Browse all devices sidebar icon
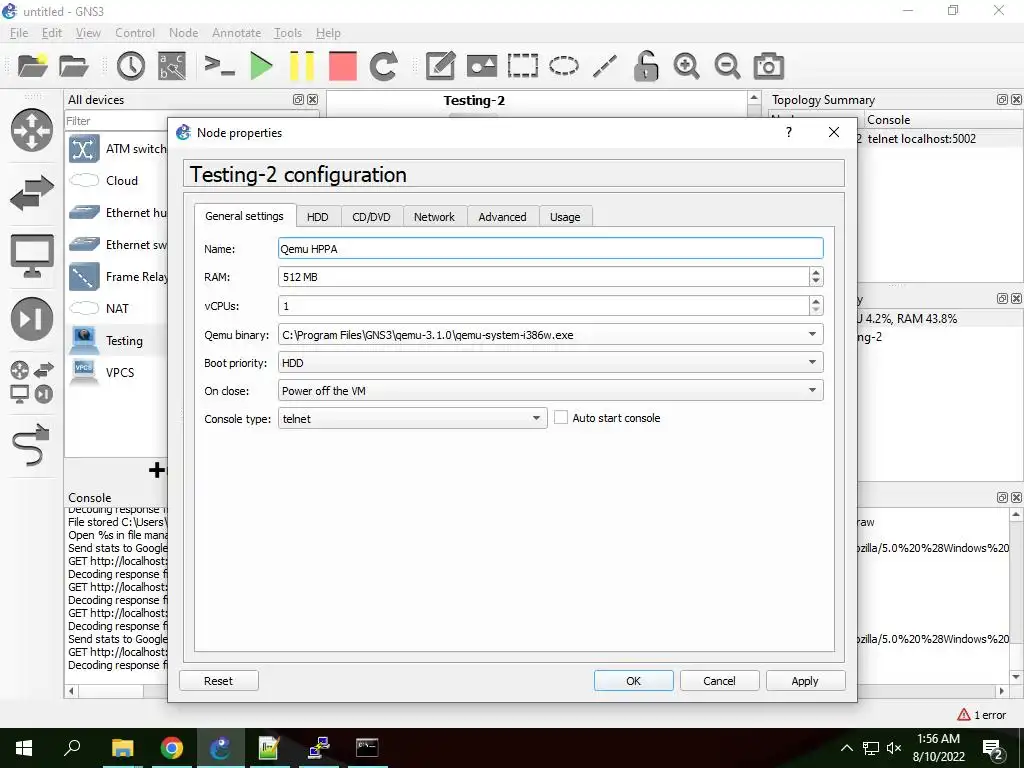Image resolution: width=1024 pixels, height=768 pixels. click(31, 382)
